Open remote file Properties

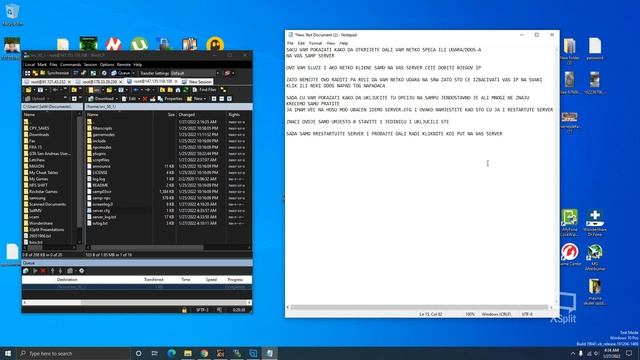170,99
